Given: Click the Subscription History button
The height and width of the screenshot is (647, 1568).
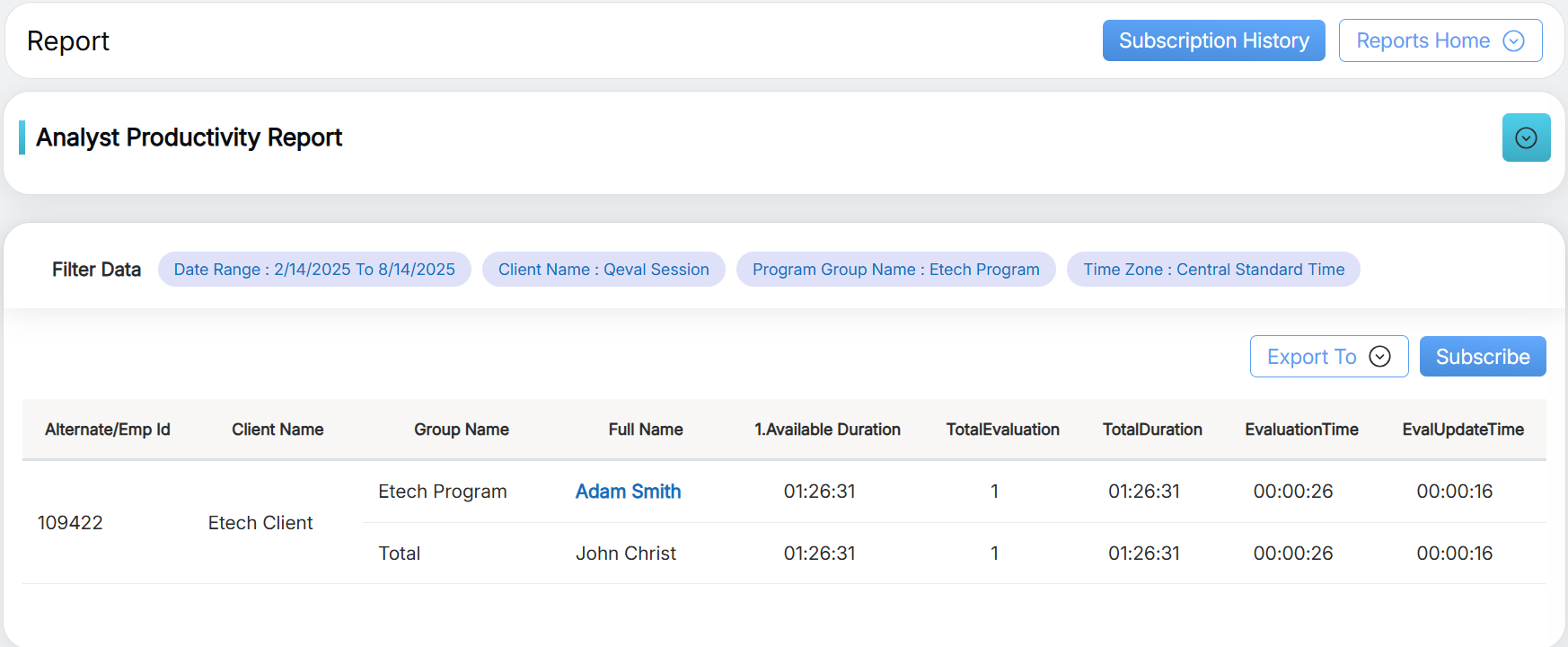Looking at the screenshot, I should (1213, 40).
